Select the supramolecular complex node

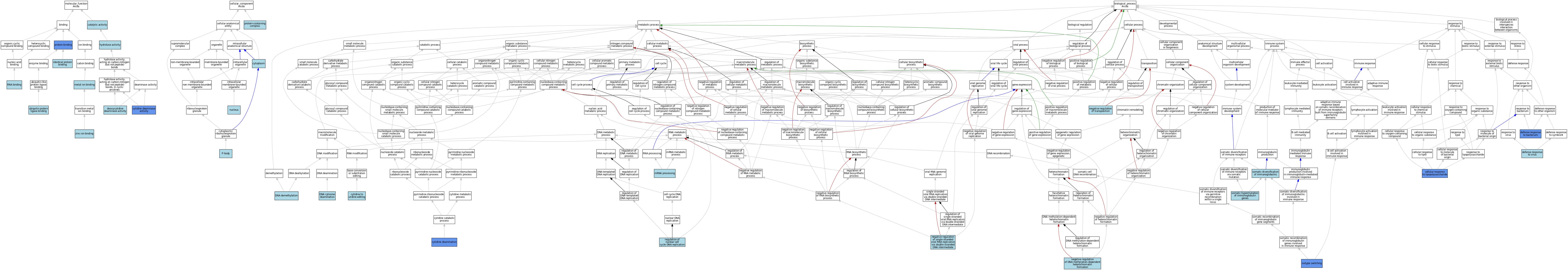click(x=180, y=45)
